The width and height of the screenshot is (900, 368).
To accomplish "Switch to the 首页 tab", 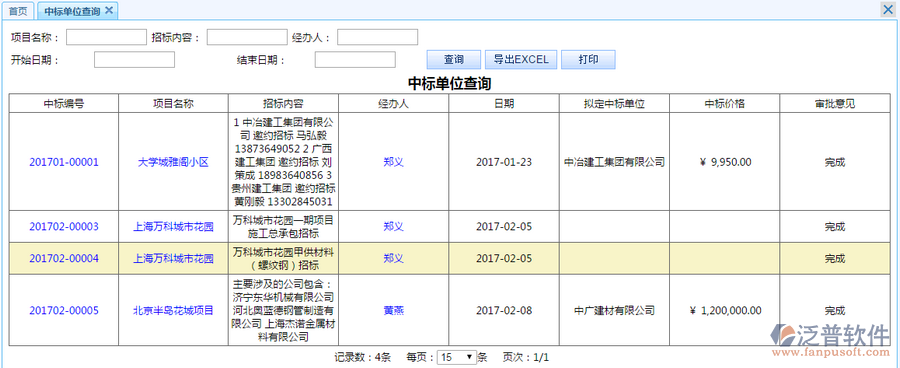I will (18, 11).
